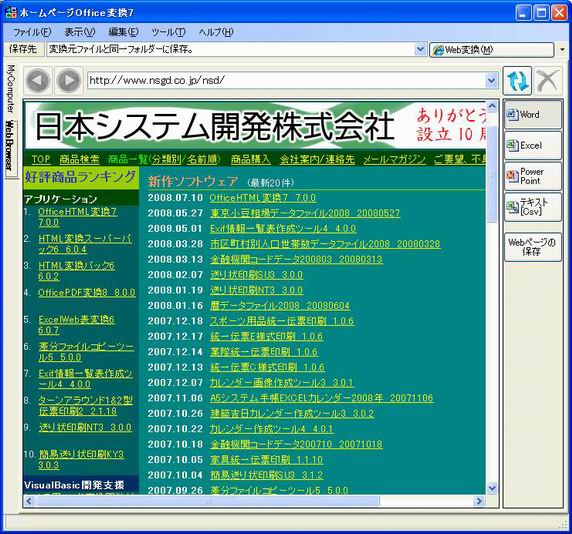The height and width of the screenshot is (534, 572).
Task: Open the メールマガジン link
Action: pyautogui.click(x=394, y=159)
